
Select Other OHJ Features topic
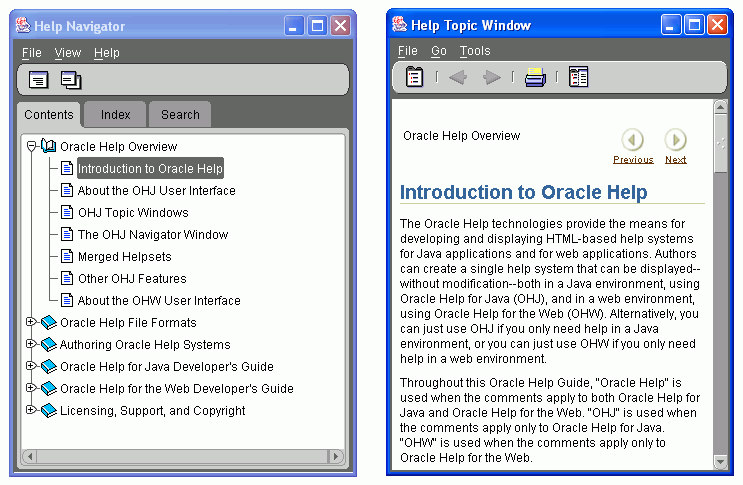132,278
